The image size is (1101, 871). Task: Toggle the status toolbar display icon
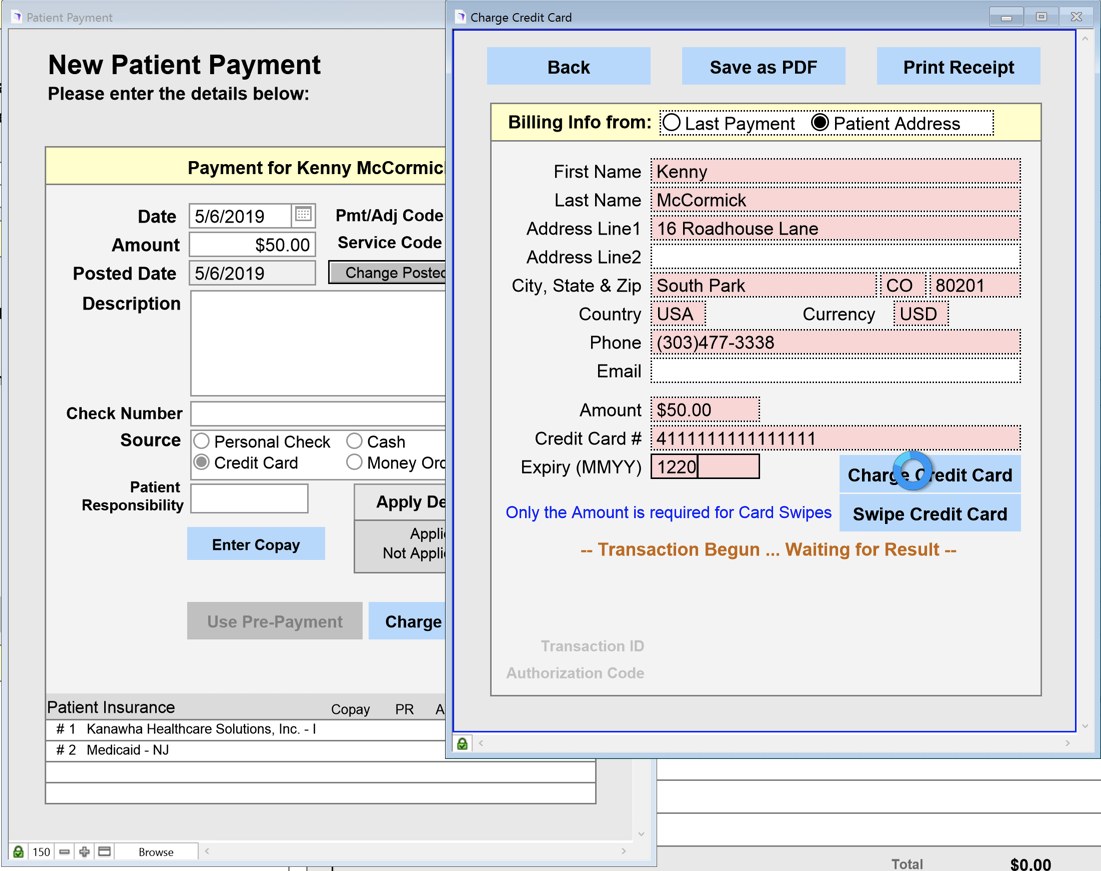(105, 852)
